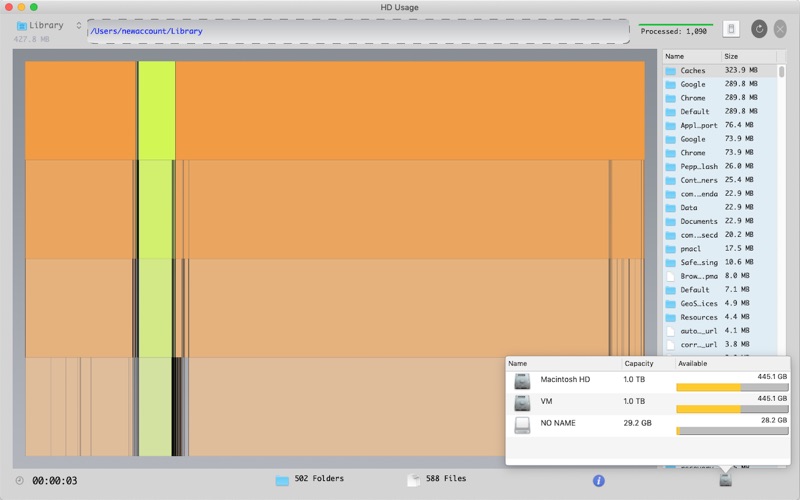Select the Google row sized 73.9 MB
Screen dimensions: 800x500
[x=720, y=139]
